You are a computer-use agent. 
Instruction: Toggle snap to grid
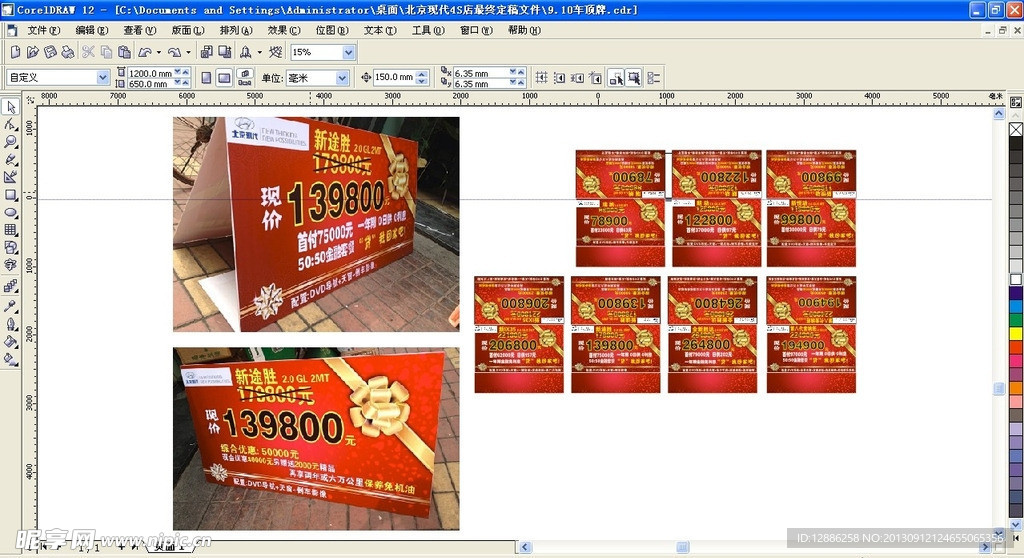point(541,78)
